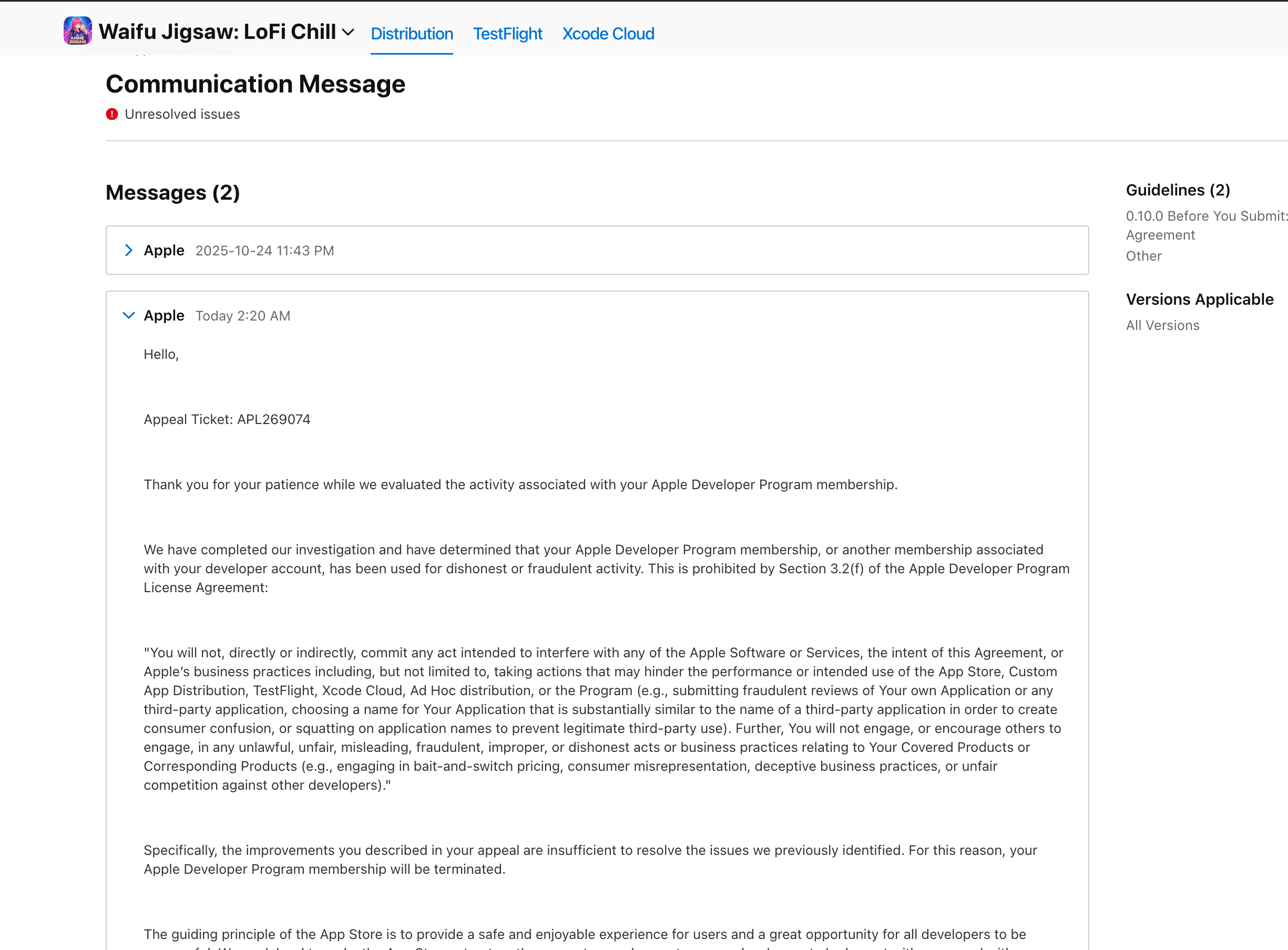Switch to the Distribution tab
This screenshot has height=950, width=1288.
412,34
